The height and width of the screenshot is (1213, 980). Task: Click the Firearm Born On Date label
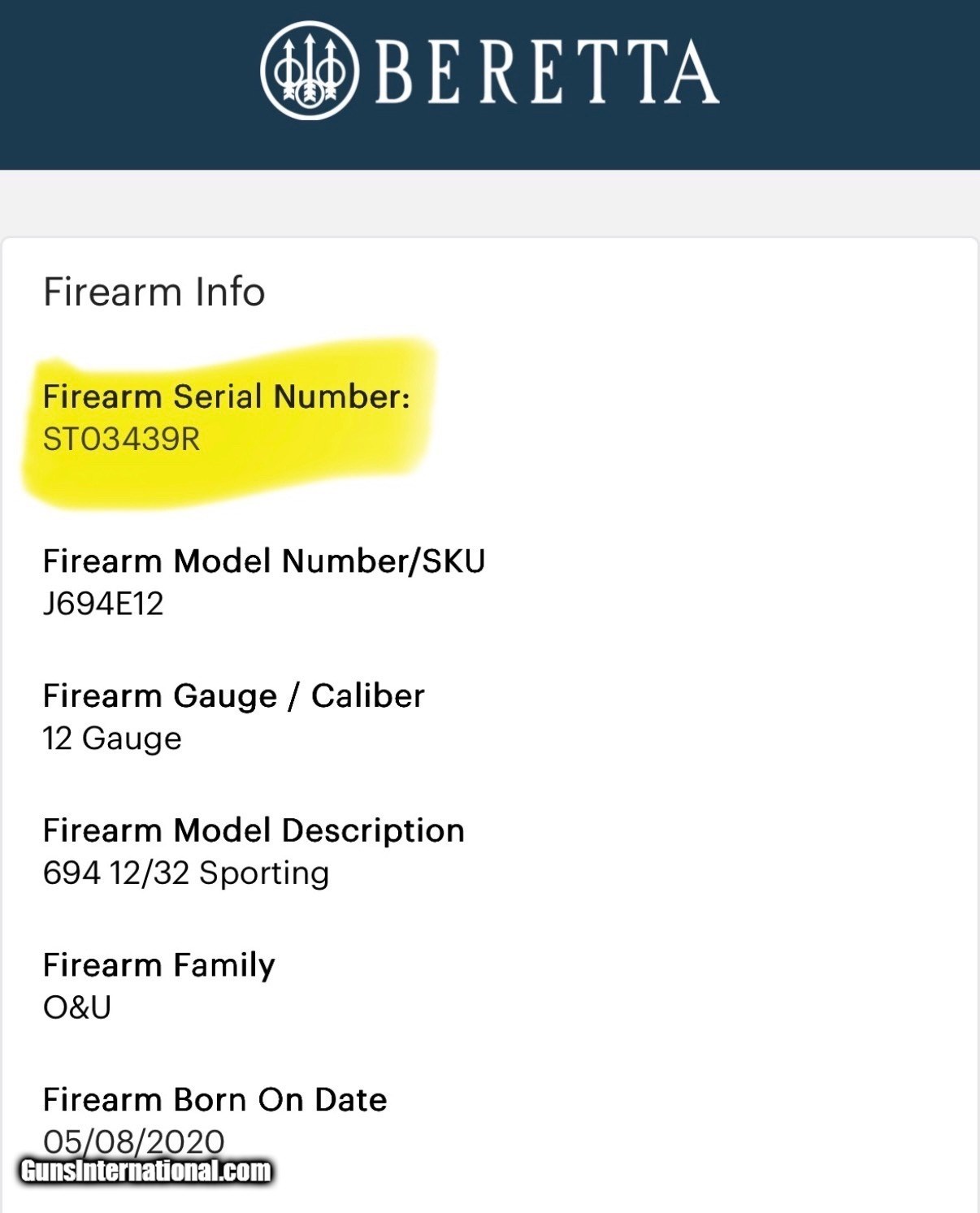(x=215, y=1100)
